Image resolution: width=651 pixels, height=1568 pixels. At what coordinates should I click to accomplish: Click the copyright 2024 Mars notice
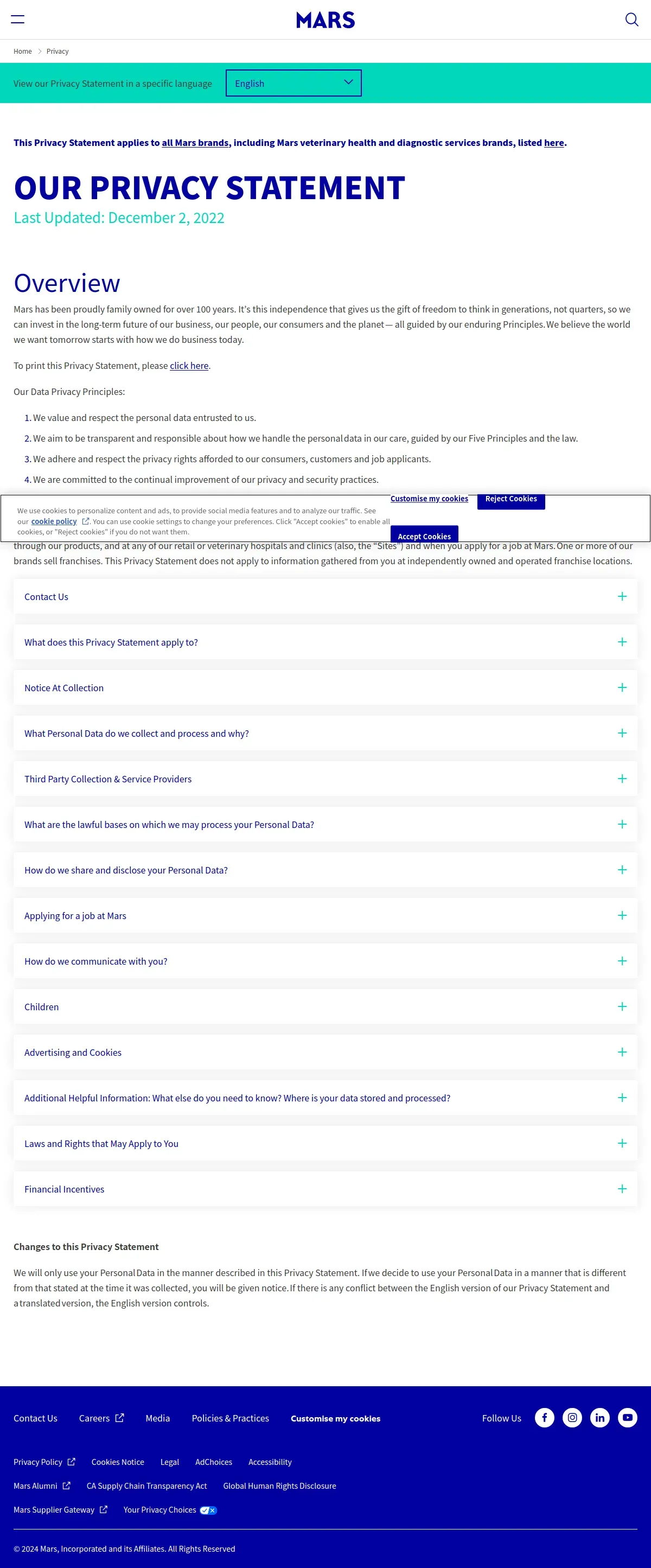(124, 1548)
